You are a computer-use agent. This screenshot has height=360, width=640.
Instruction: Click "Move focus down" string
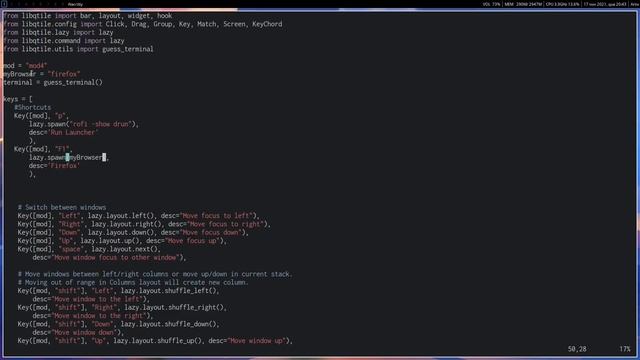coord(210,233)
